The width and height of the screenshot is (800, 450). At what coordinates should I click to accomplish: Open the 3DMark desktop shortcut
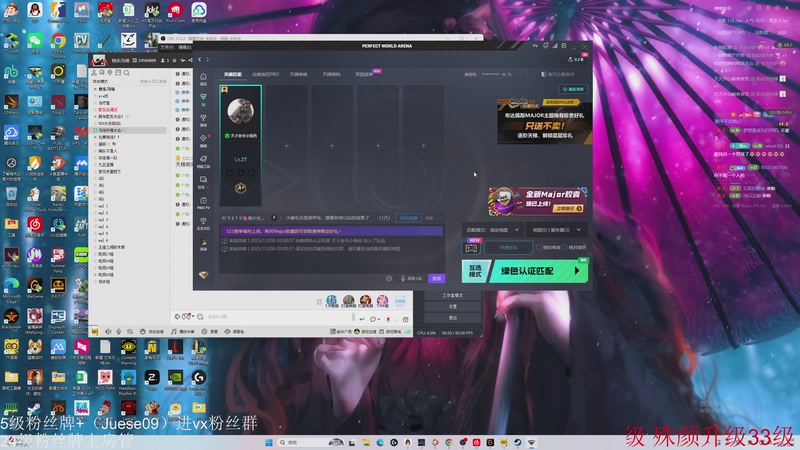[x=11, y=104]
